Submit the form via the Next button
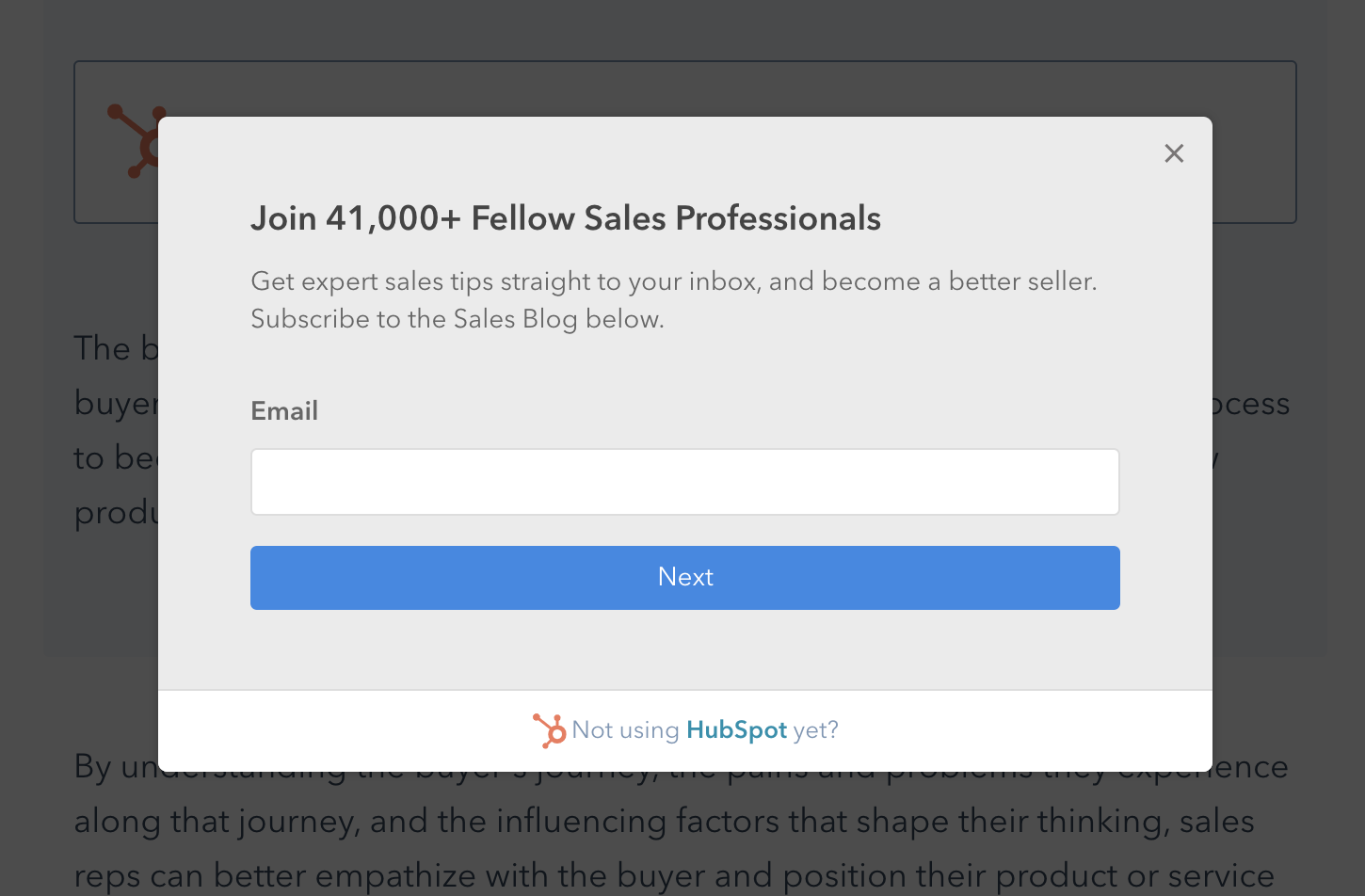Screen dimensions: 1365x896 tap(685, 577)
